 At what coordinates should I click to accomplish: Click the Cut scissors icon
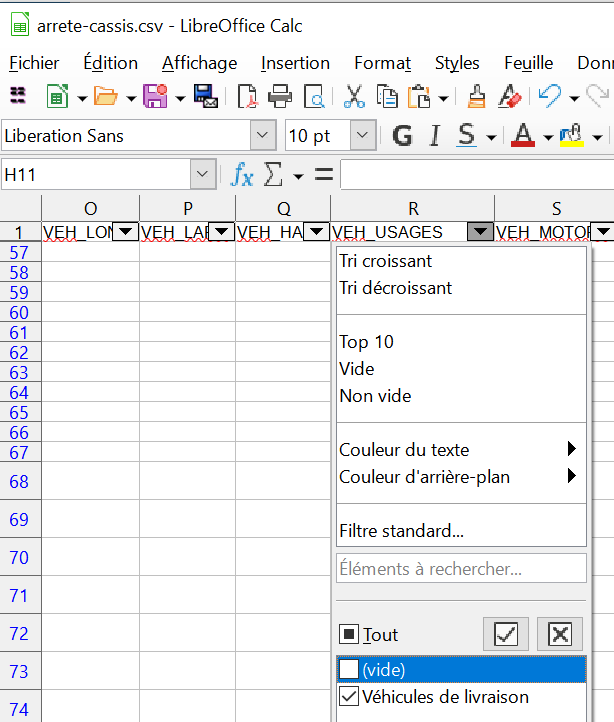click(354, 97)
